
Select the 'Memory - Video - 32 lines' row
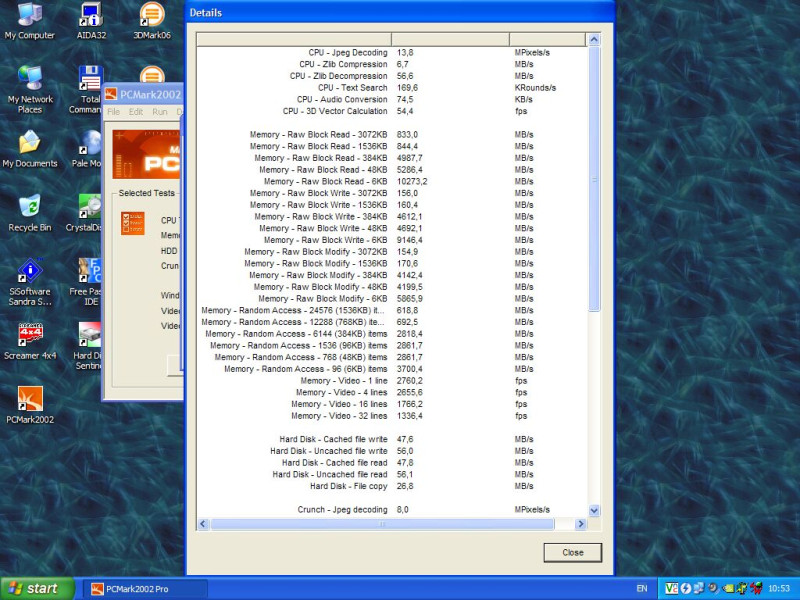tap(392, 416)
